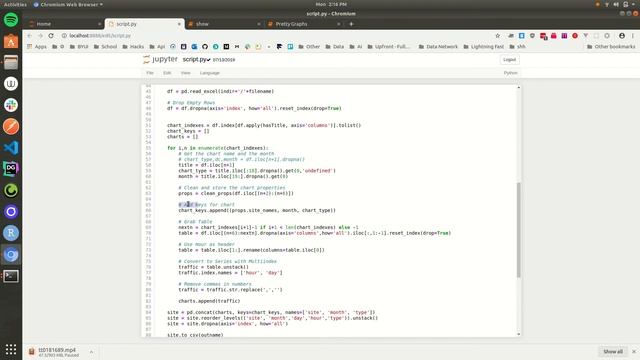Screen dimensions: 640x360
Task: Open the Apps bookmark shortcut
Action: click(37, 47)
